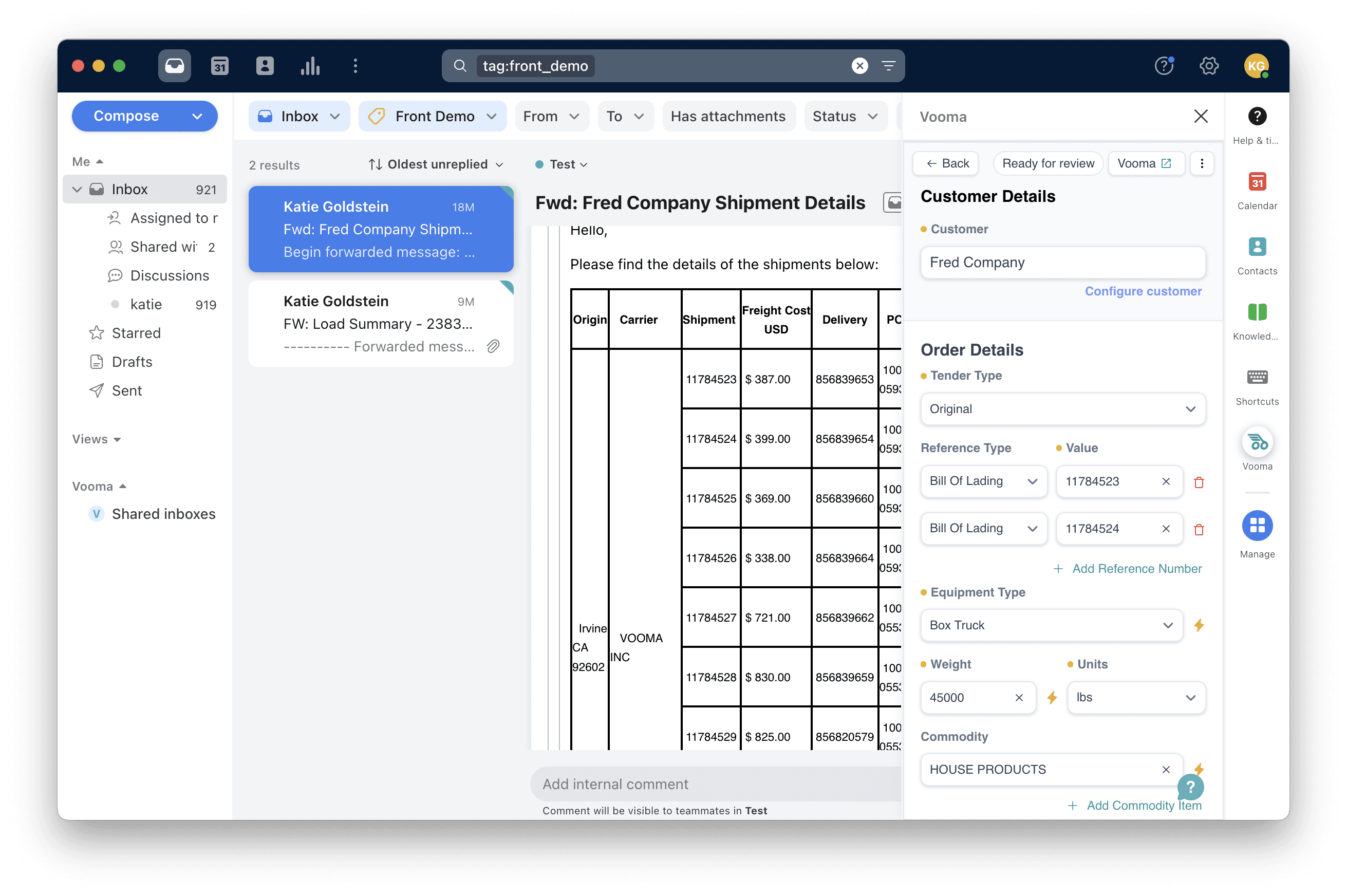The image size is (1347, 896).
Task: Open the KG user avatar menu
Action: click(1256, 66)
